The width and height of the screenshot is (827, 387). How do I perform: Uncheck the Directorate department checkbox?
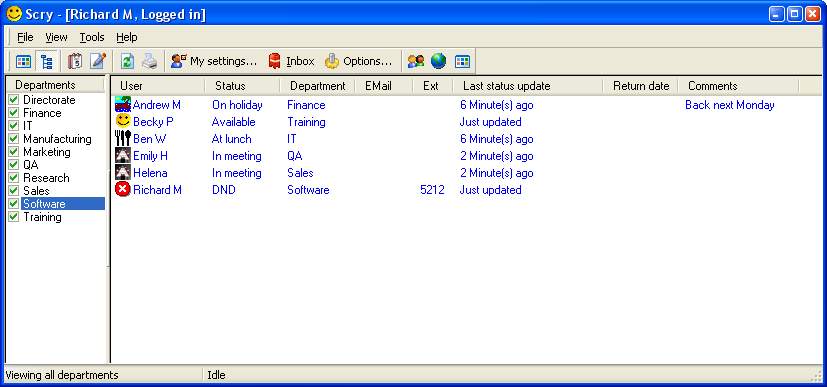(x=14, y=100)
